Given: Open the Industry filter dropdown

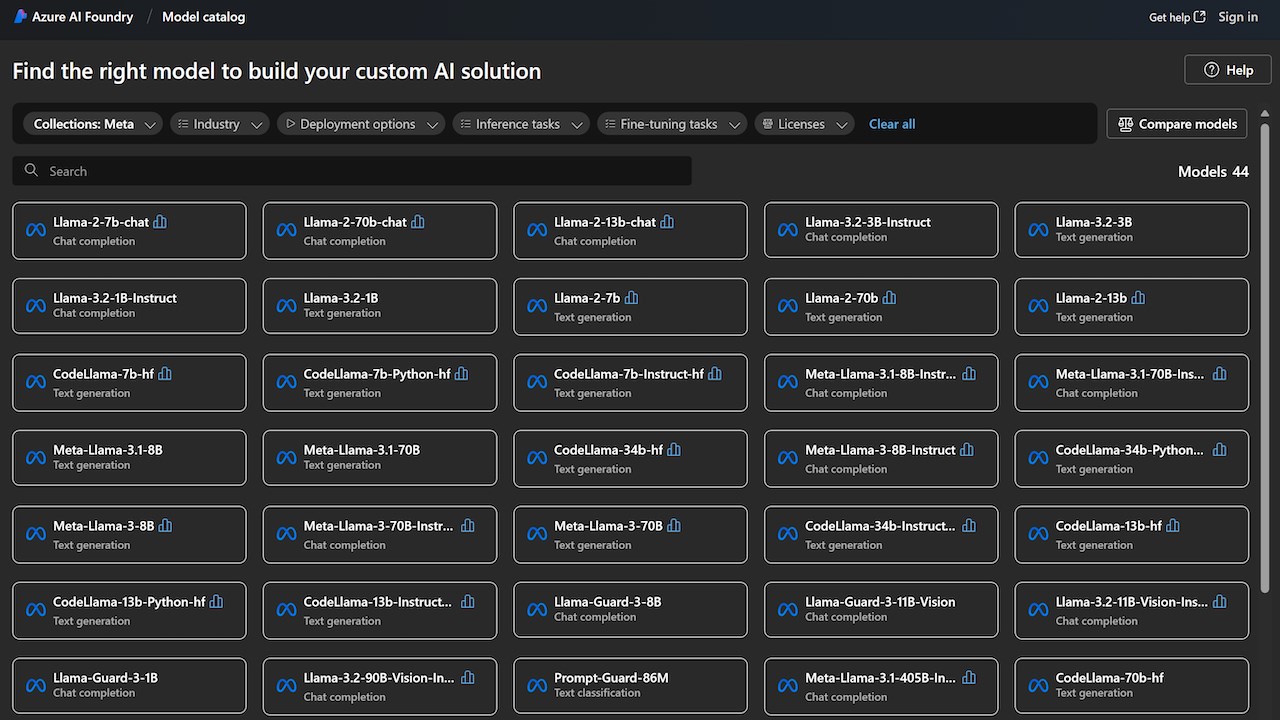Looking at the screenshot, I should pyautogui.click(x=219, y=124).
